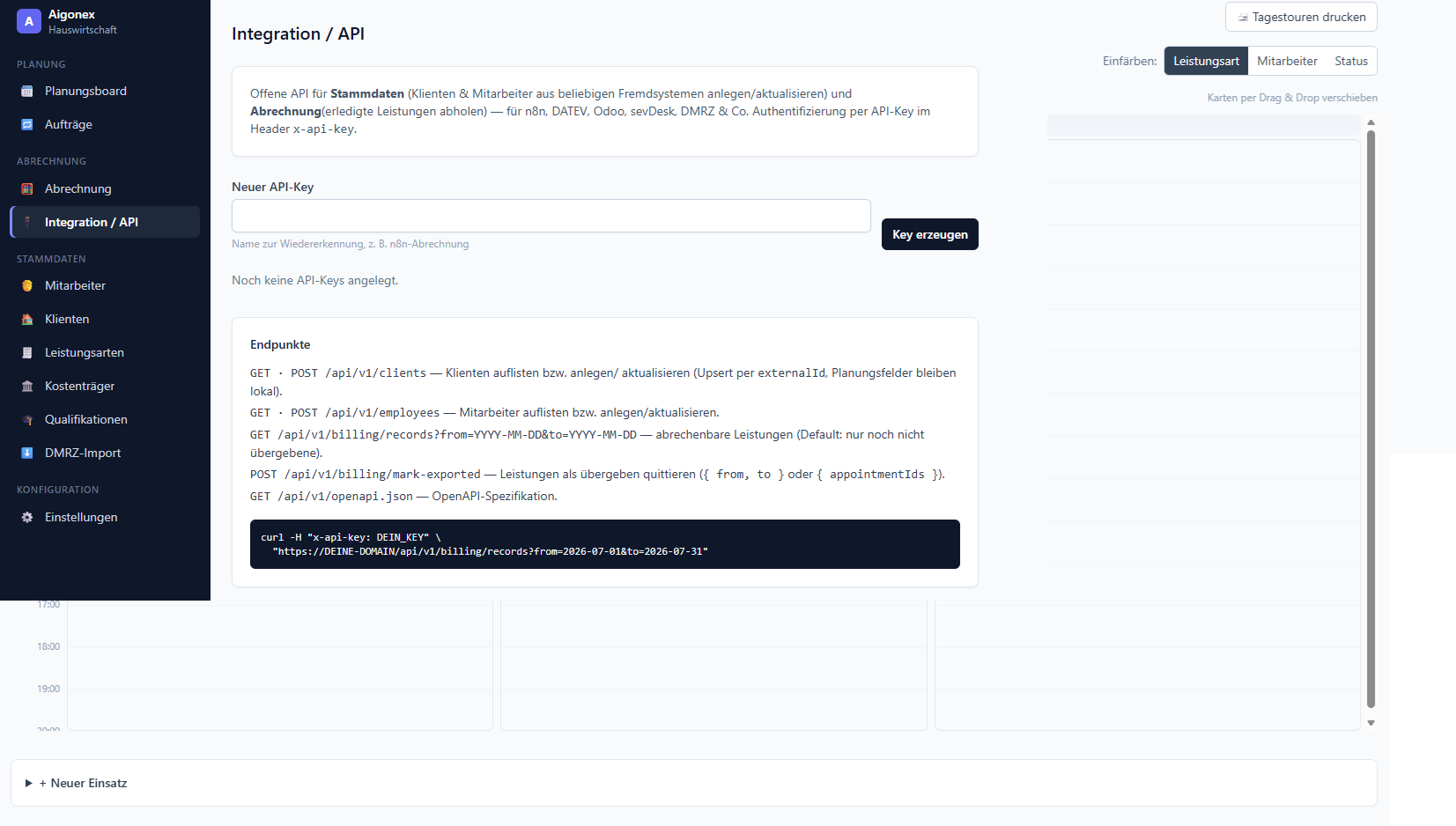
Task: Click the 18:00 time label
Action: (x=48, y=647)
